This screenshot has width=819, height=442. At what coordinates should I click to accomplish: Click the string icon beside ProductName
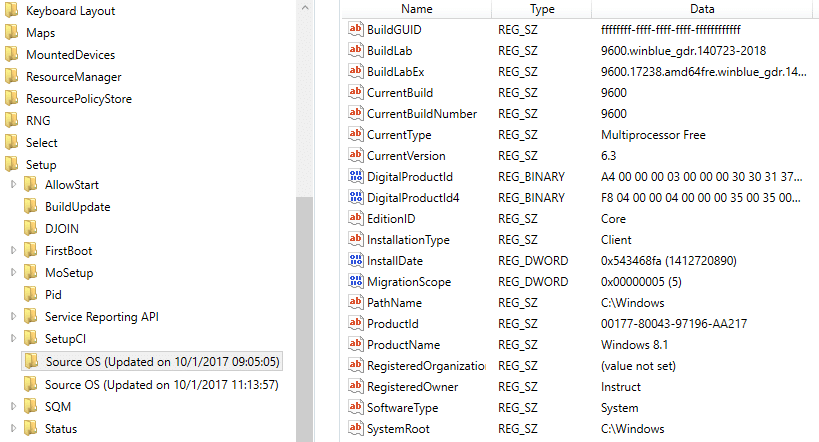point(356,344)
